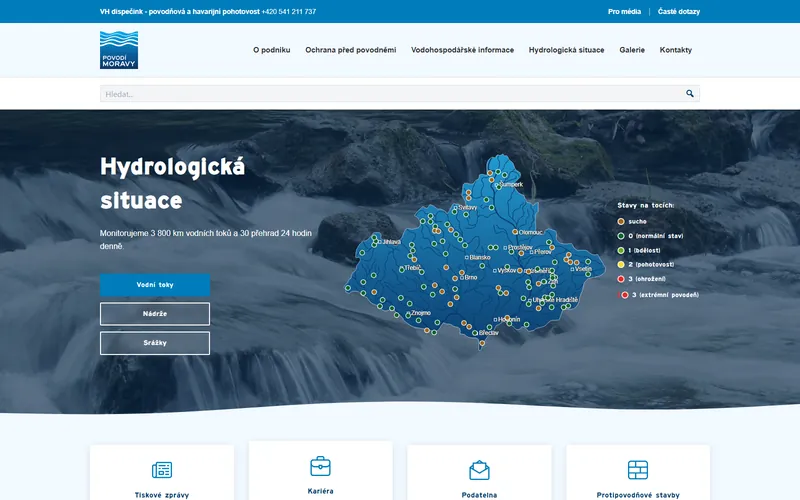800x500 pixels.
Task: Select the Hodonín marker on the map
Action: point(495,319)
